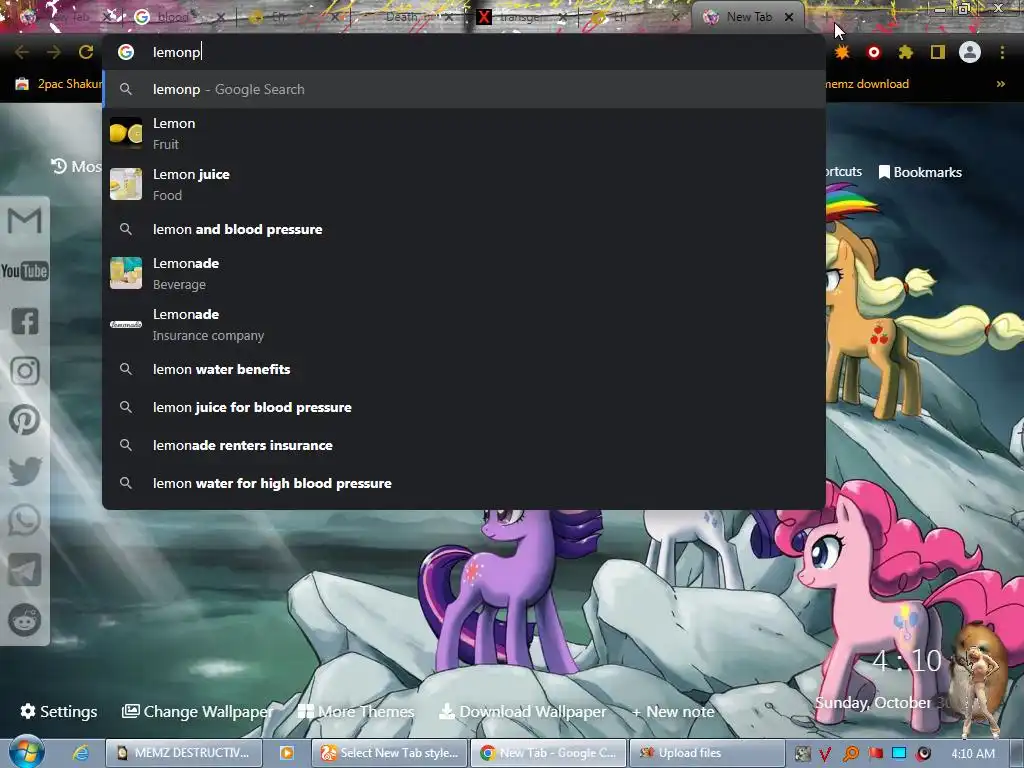Click the browser Back arrow
The image size is (1024, 768).
22,52
